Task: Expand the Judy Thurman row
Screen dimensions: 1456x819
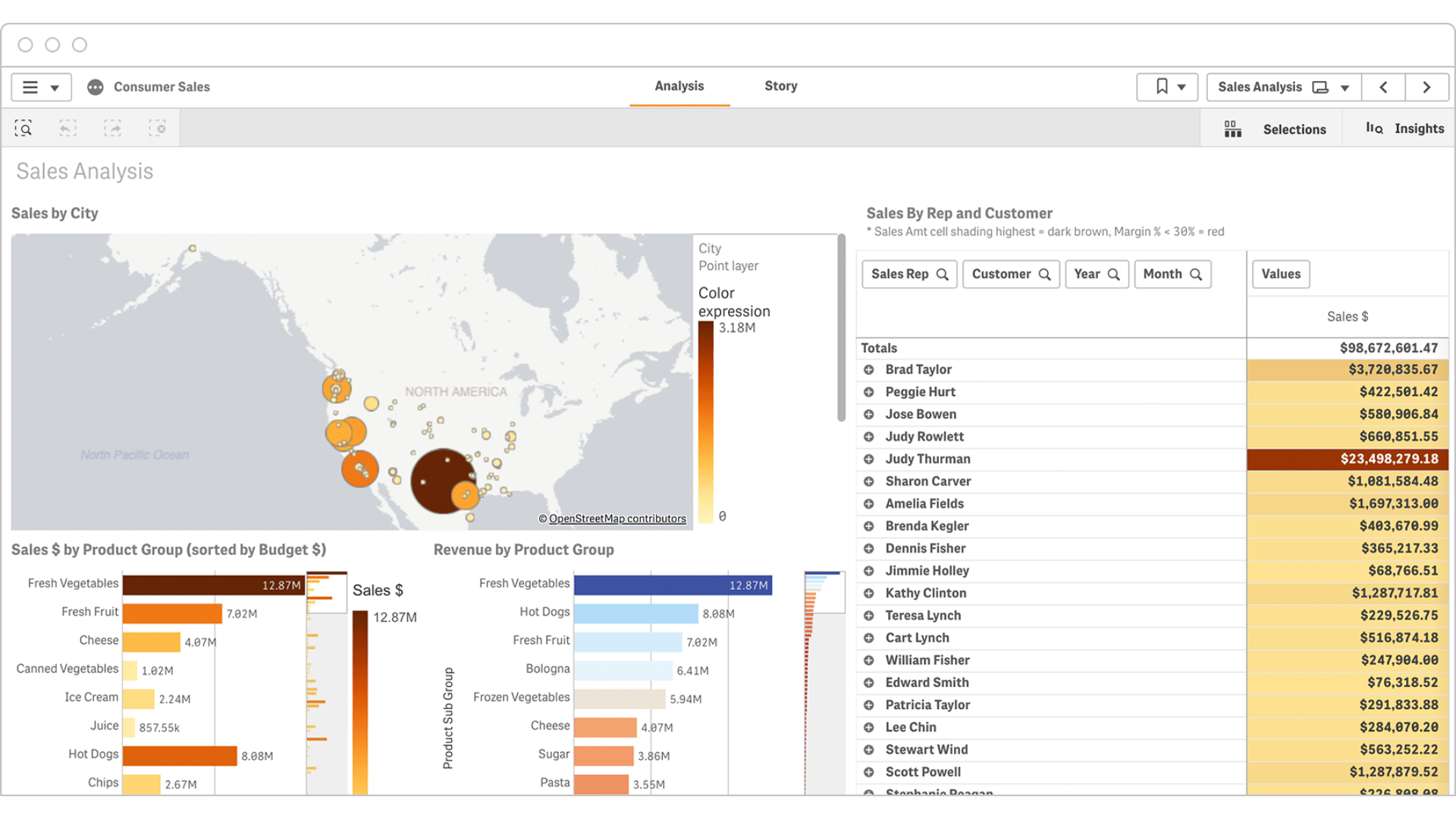Action: [869, 460]
